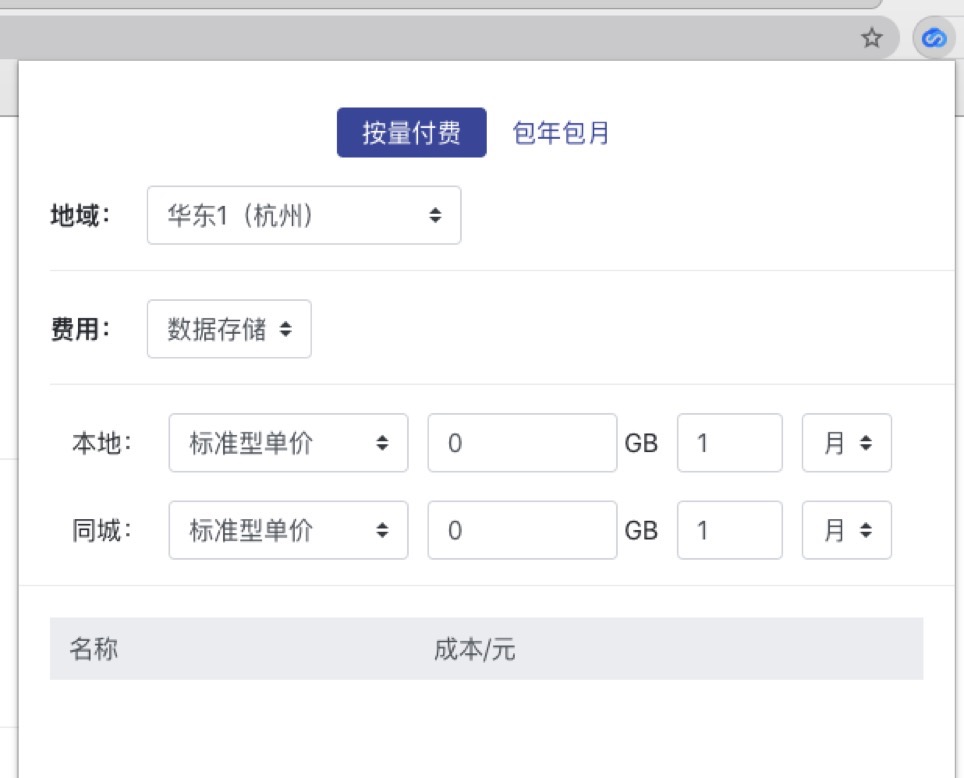Open the 同城 标准型单价 dropdown
Image resolution: width=964 pixels, height=778 pixels.
[x=288, y=530]
